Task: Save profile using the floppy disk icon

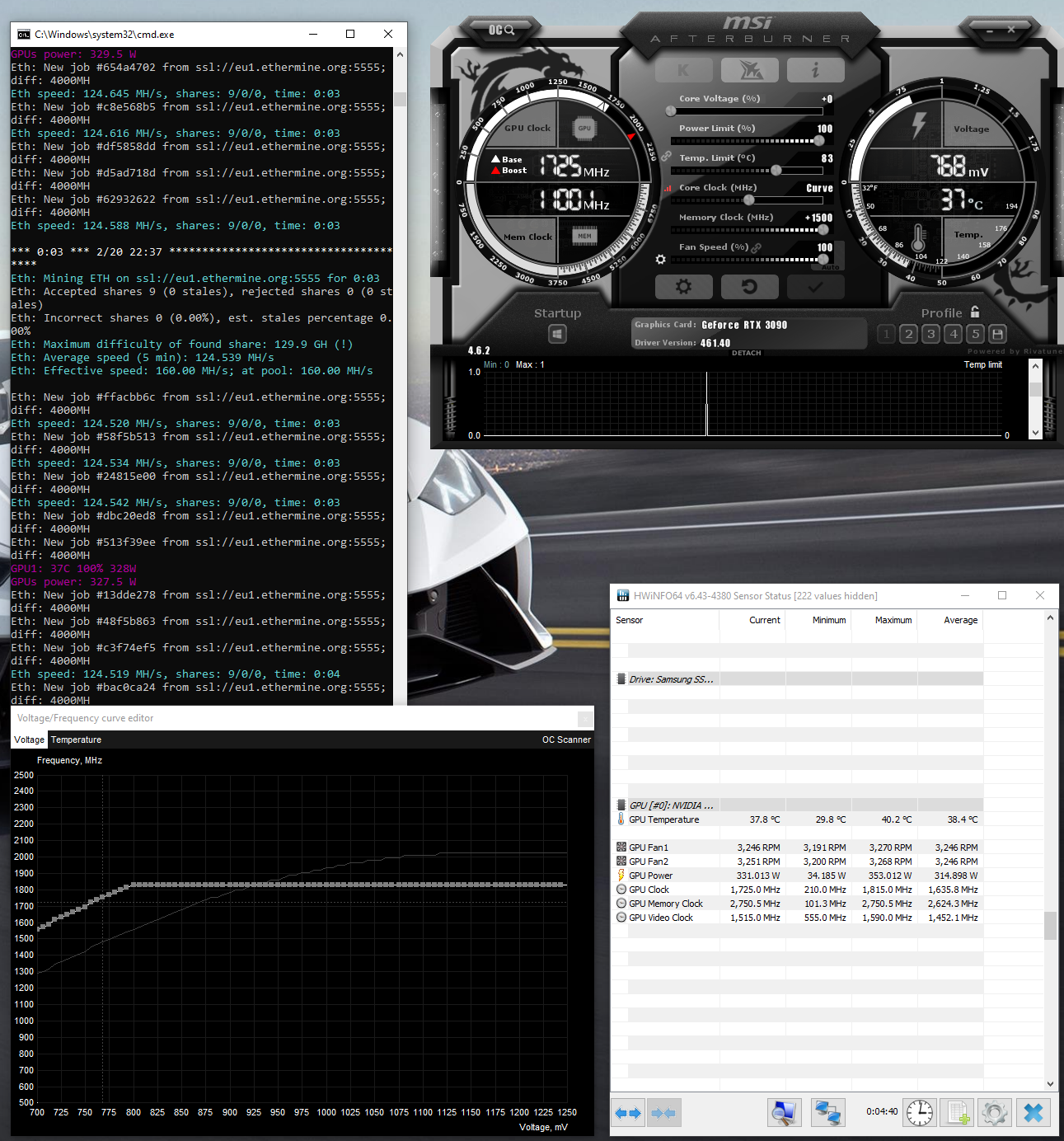Action: coord(998,334)
